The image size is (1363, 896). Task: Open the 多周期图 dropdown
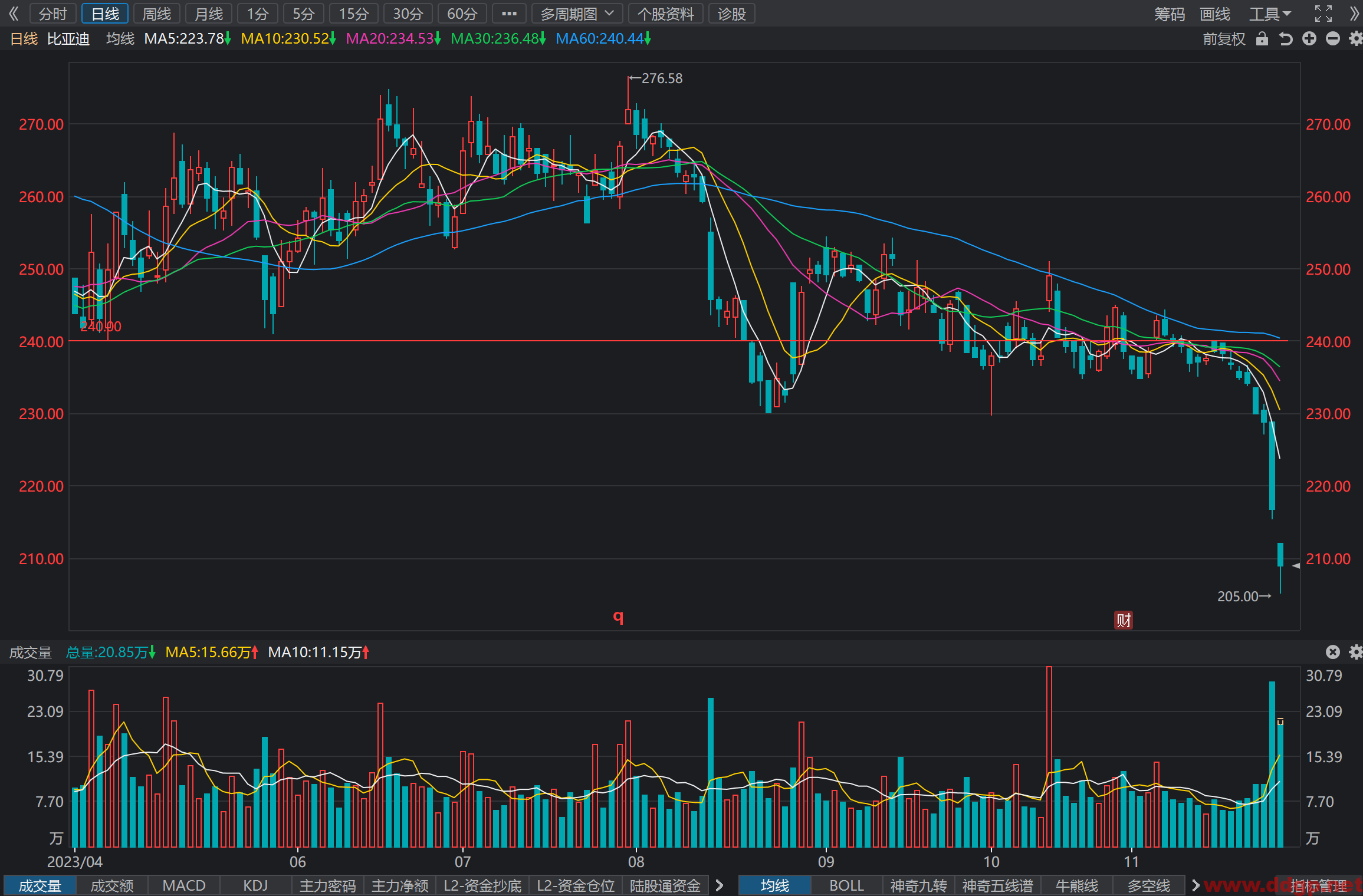(x=577, y=14)
